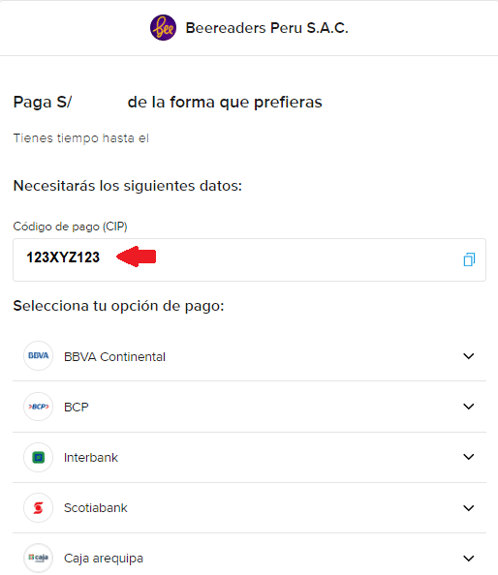Expand the BCP option chevron
Image resolution: width=498 pixels, height=575 pixels.
(469, 406)
